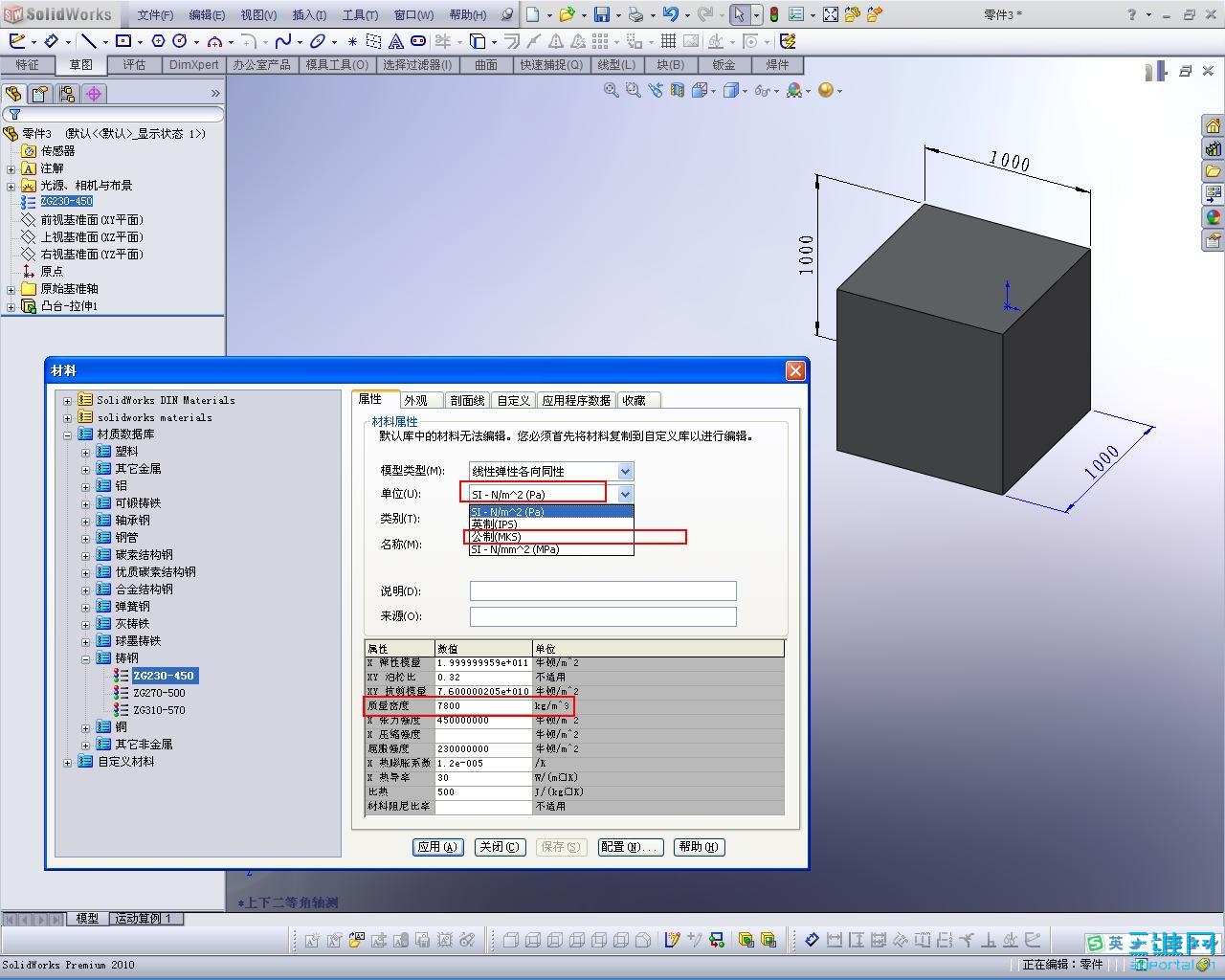Image resolution: width=1225 pixels, height=980 pixels.
Task: Click the 帮助(H) button in dialog
Action: pyautogui.click(x=700, y=847)
